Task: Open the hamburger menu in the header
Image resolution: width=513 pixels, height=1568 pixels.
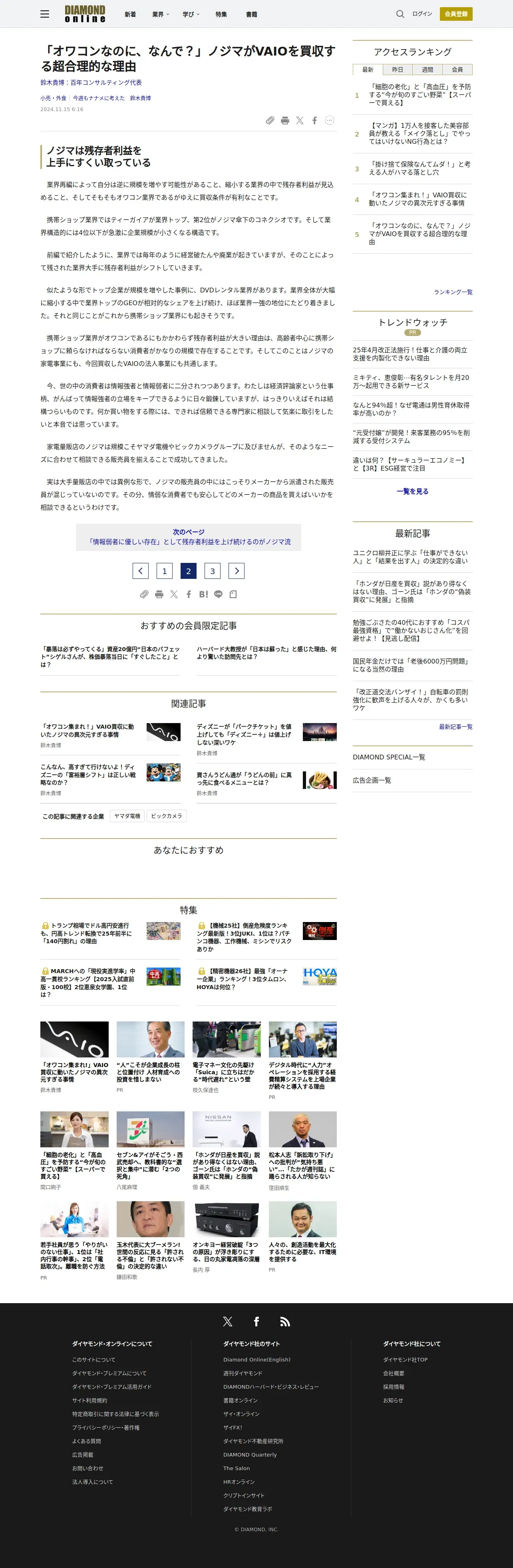Action: [x=45, y=14]
